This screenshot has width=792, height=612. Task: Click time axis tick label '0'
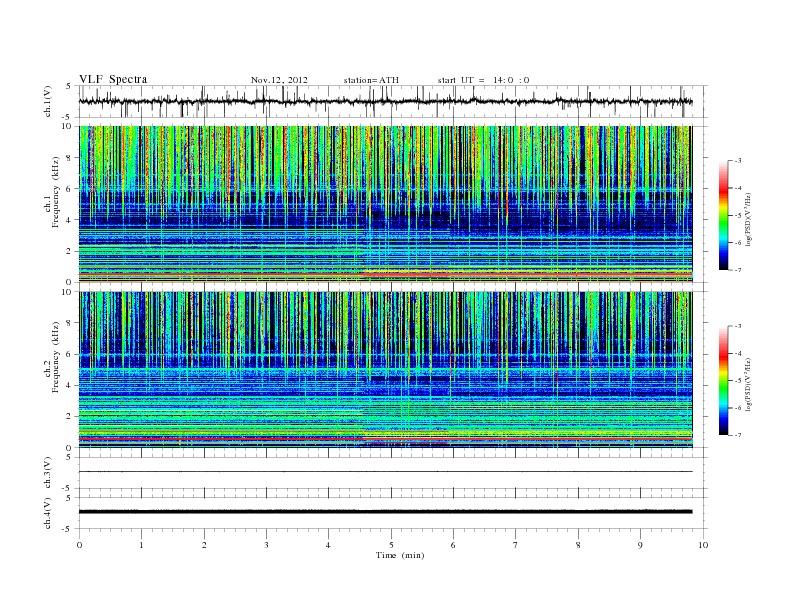coord(79,545)
